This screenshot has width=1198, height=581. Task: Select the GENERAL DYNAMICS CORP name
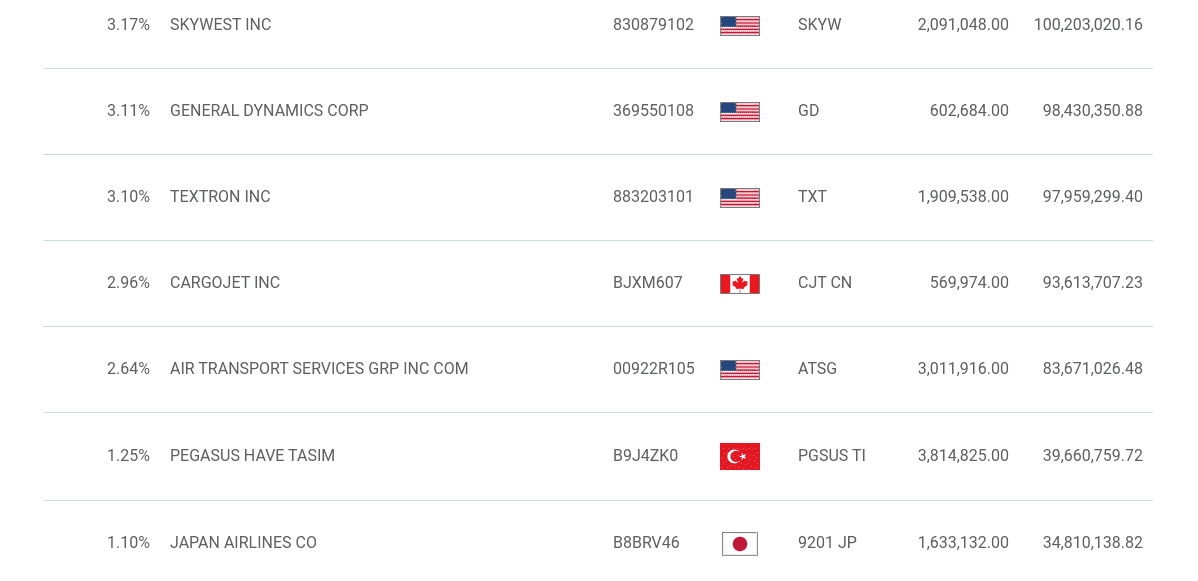[270, 110]
